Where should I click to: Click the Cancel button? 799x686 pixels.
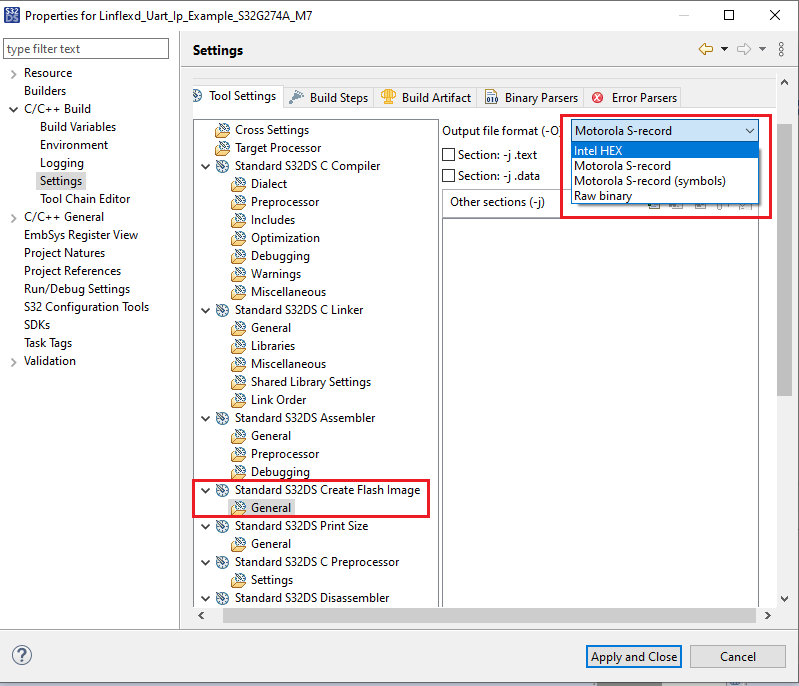point(737,656)
